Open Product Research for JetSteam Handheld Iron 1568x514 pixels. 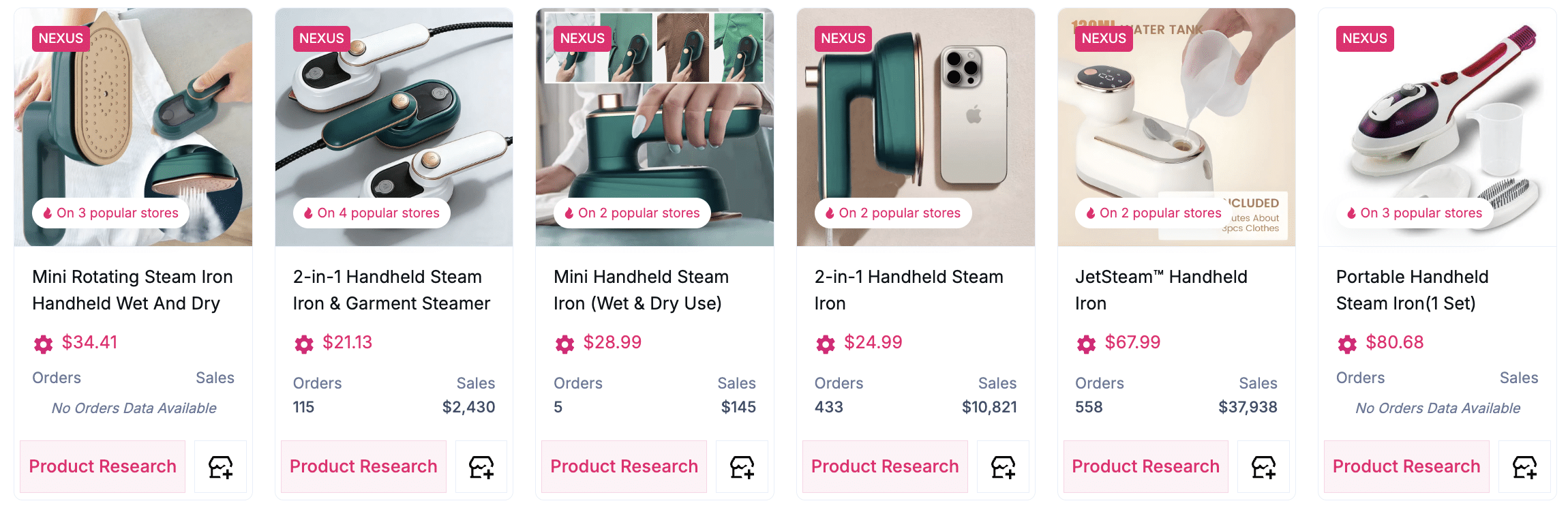(x=1145, y=467)
